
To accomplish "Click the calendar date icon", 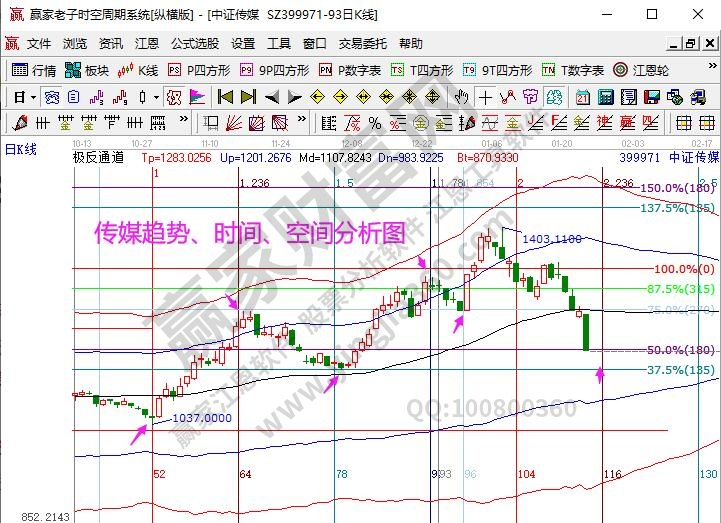I will [583, 97].
